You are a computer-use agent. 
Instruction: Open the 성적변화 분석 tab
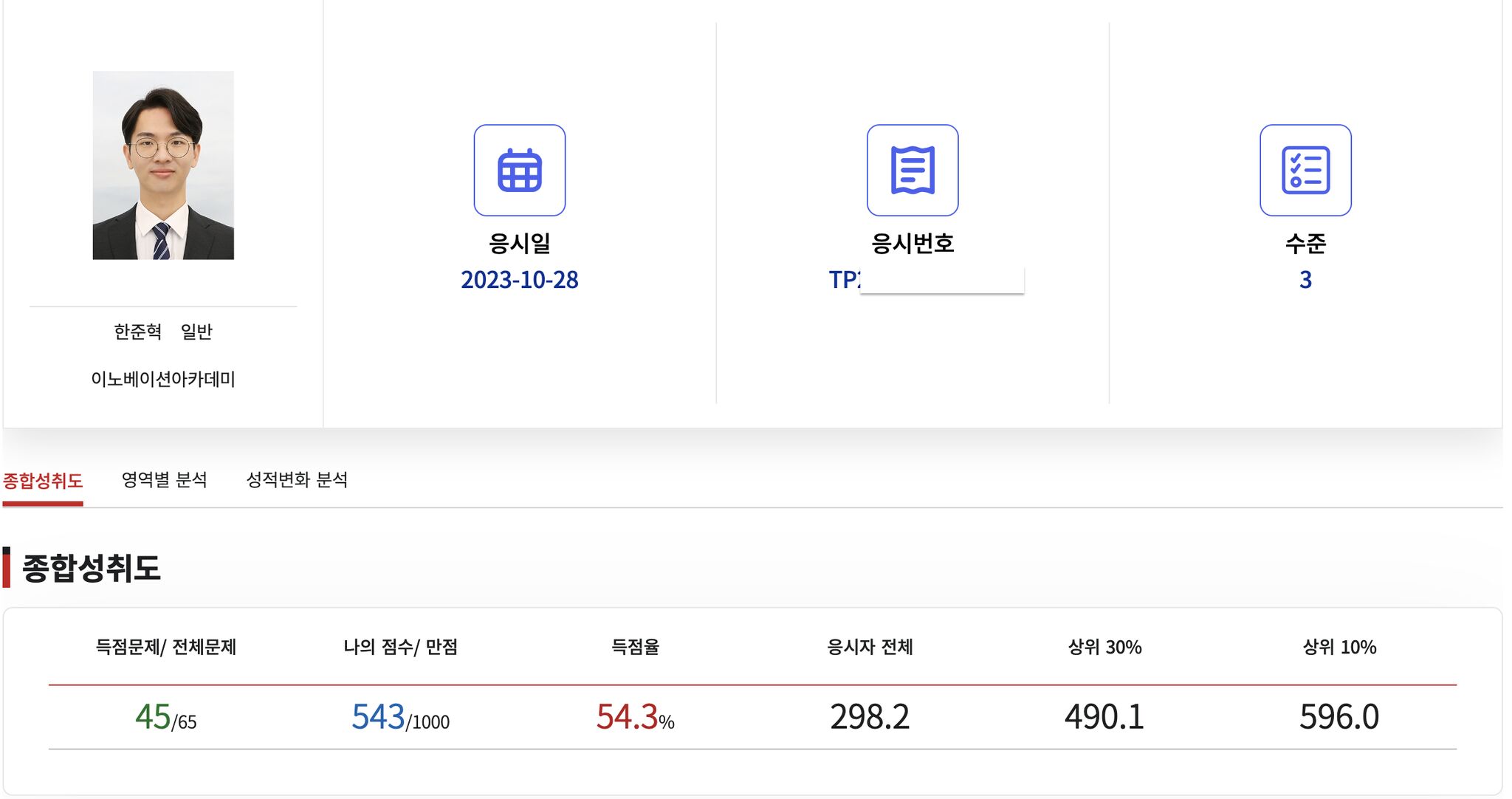click(297, 480)
